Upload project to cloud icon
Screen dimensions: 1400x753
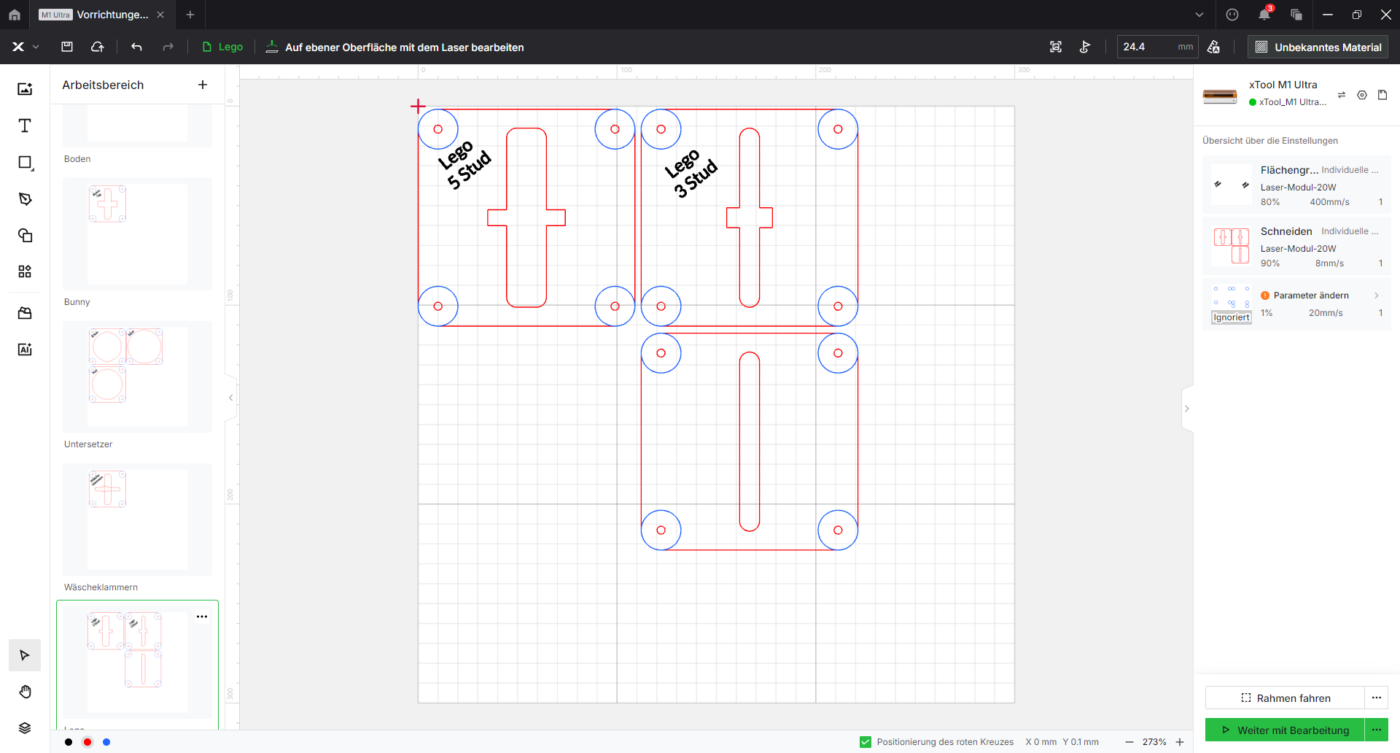pyautogui.click(x=97, y=47)
